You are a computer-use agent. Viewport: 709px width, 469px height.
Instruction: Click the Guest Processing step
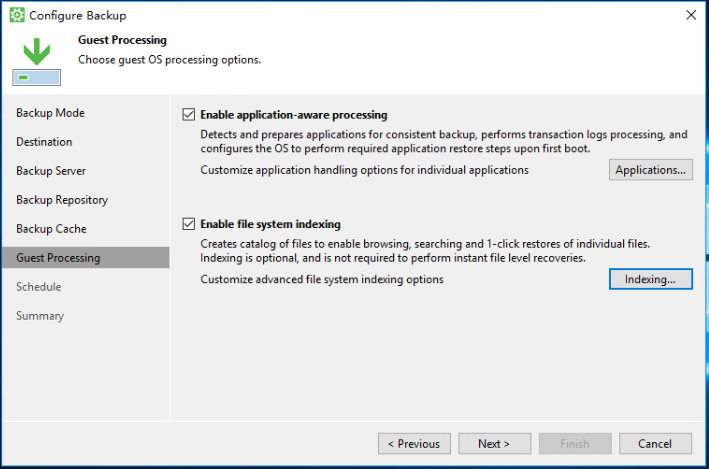tap(85, 257)
